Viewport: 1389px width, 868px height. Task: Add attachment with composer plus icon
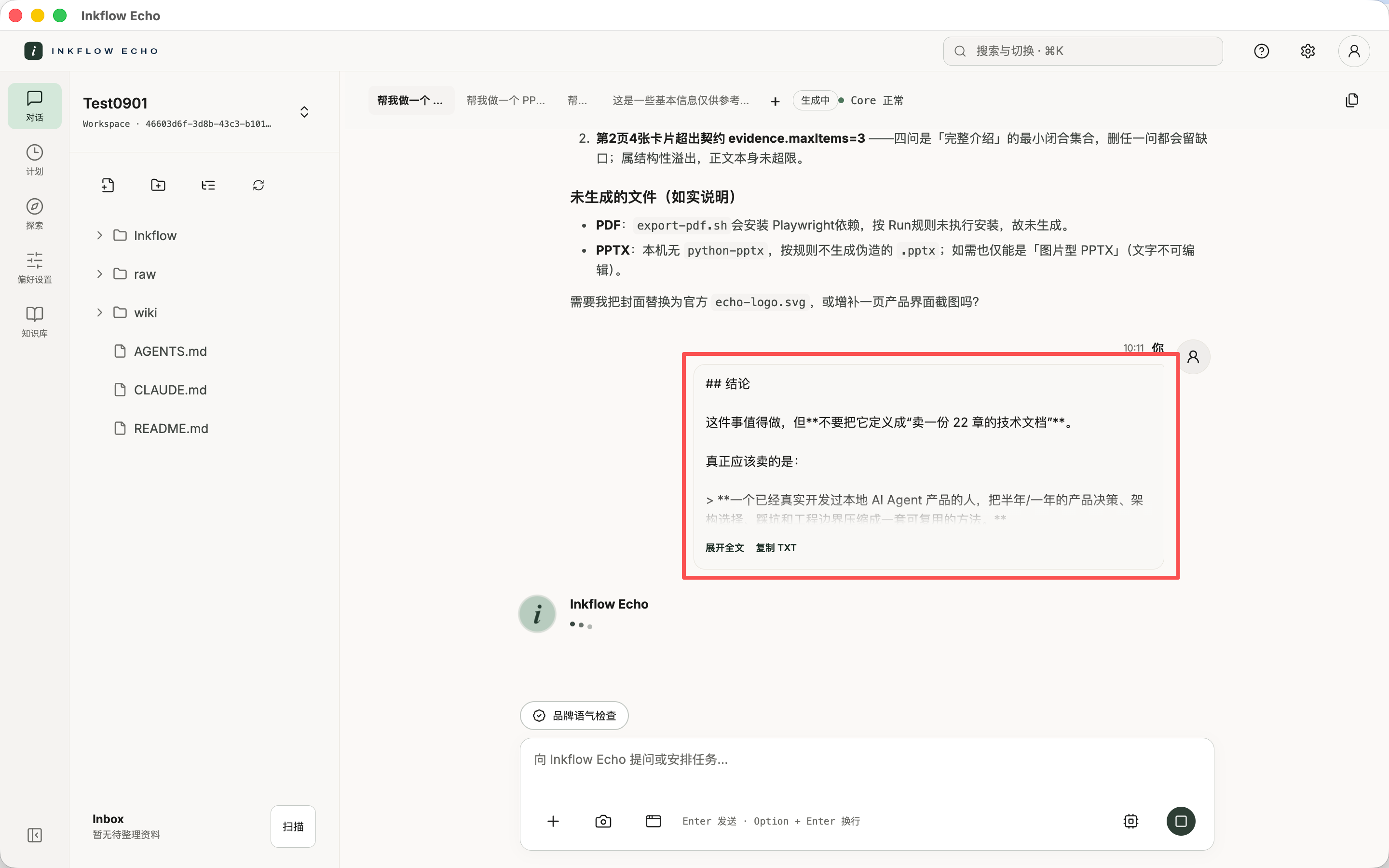click(553, 821)
